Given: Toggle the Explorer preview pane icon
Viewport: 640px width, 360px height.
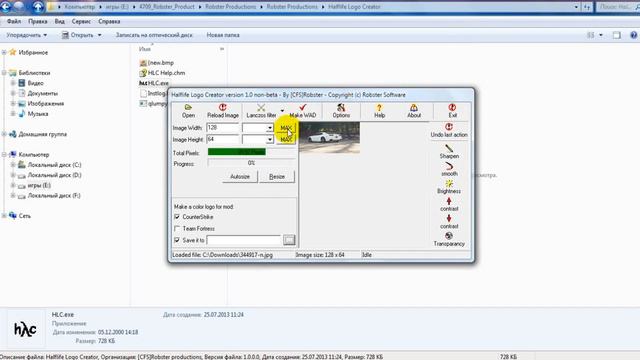Looking at the screenshot, I should click(x=617, y=35).
